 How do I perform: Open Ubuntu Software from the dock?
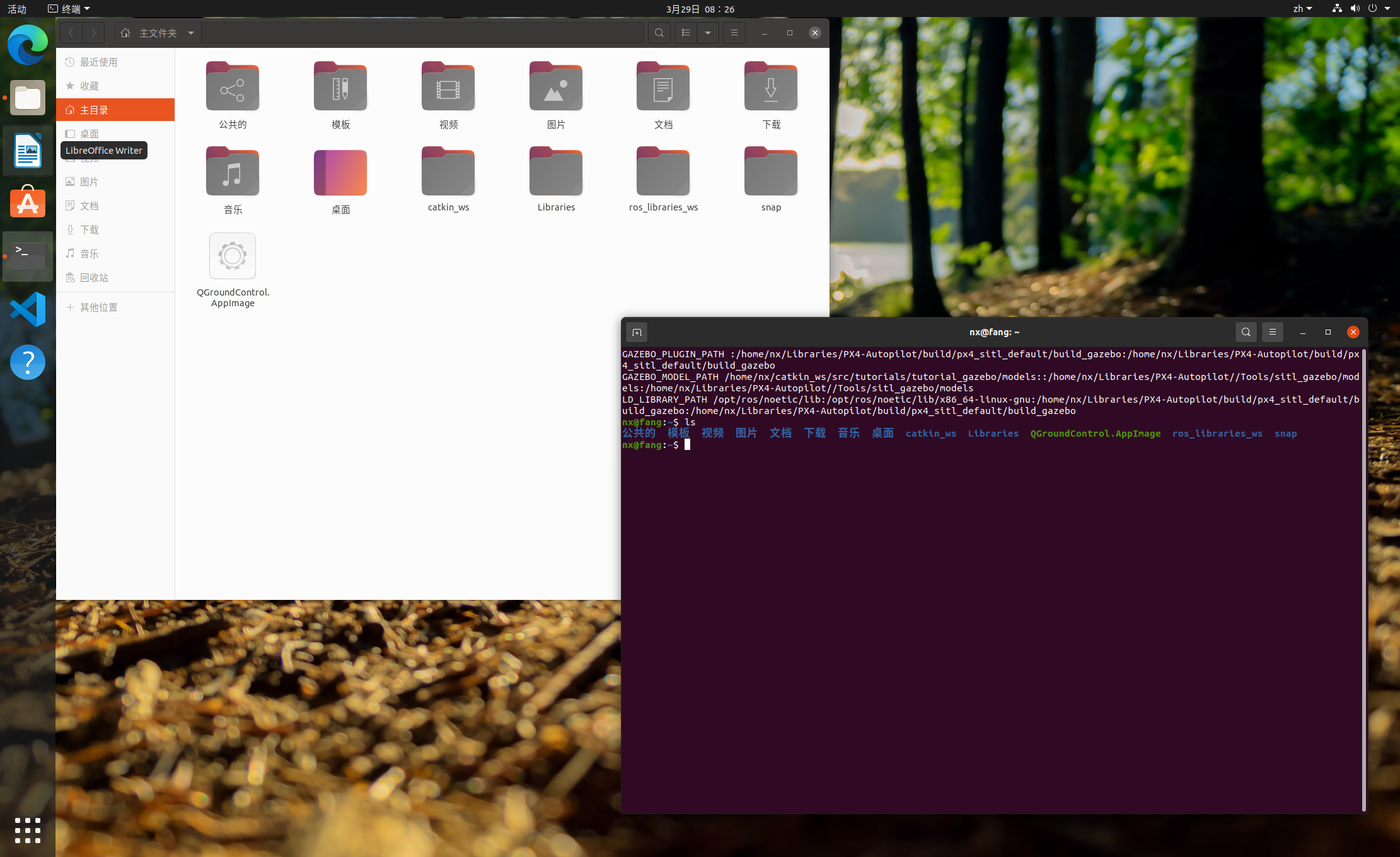(x=28, y=203)
